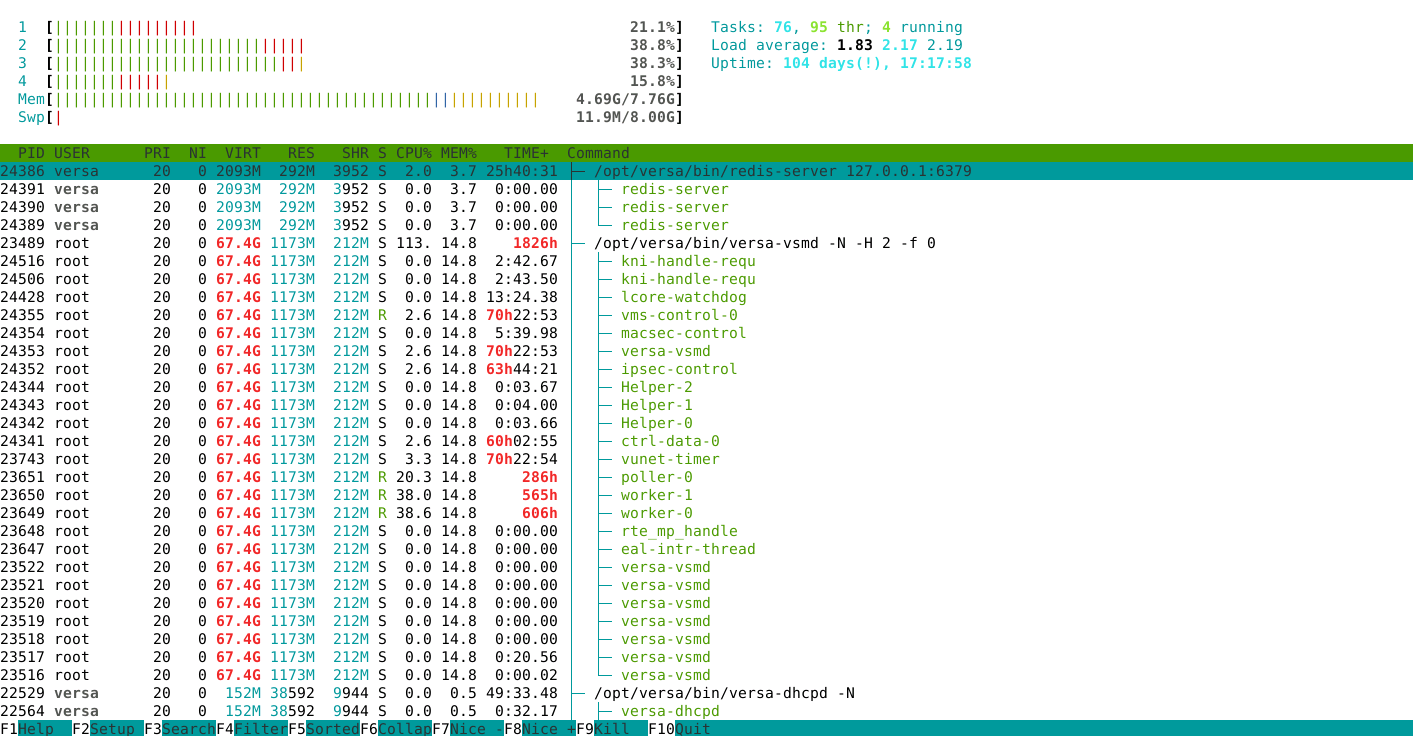Sort by the USER column header

pos(72,153)
